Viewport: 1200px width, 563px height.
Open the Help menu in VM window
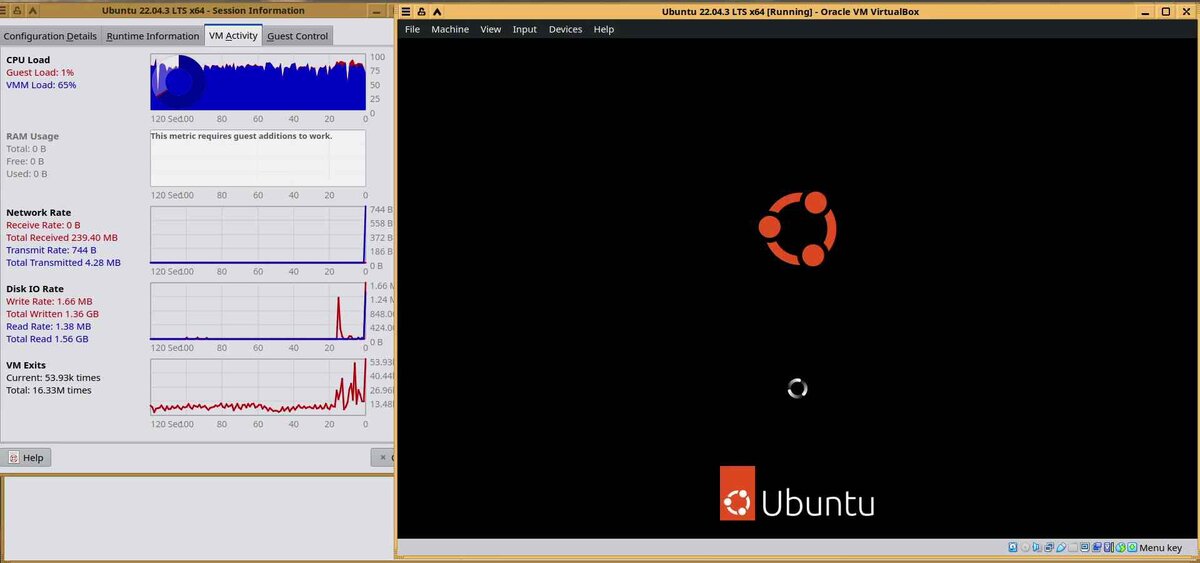(x=603, y=29)
